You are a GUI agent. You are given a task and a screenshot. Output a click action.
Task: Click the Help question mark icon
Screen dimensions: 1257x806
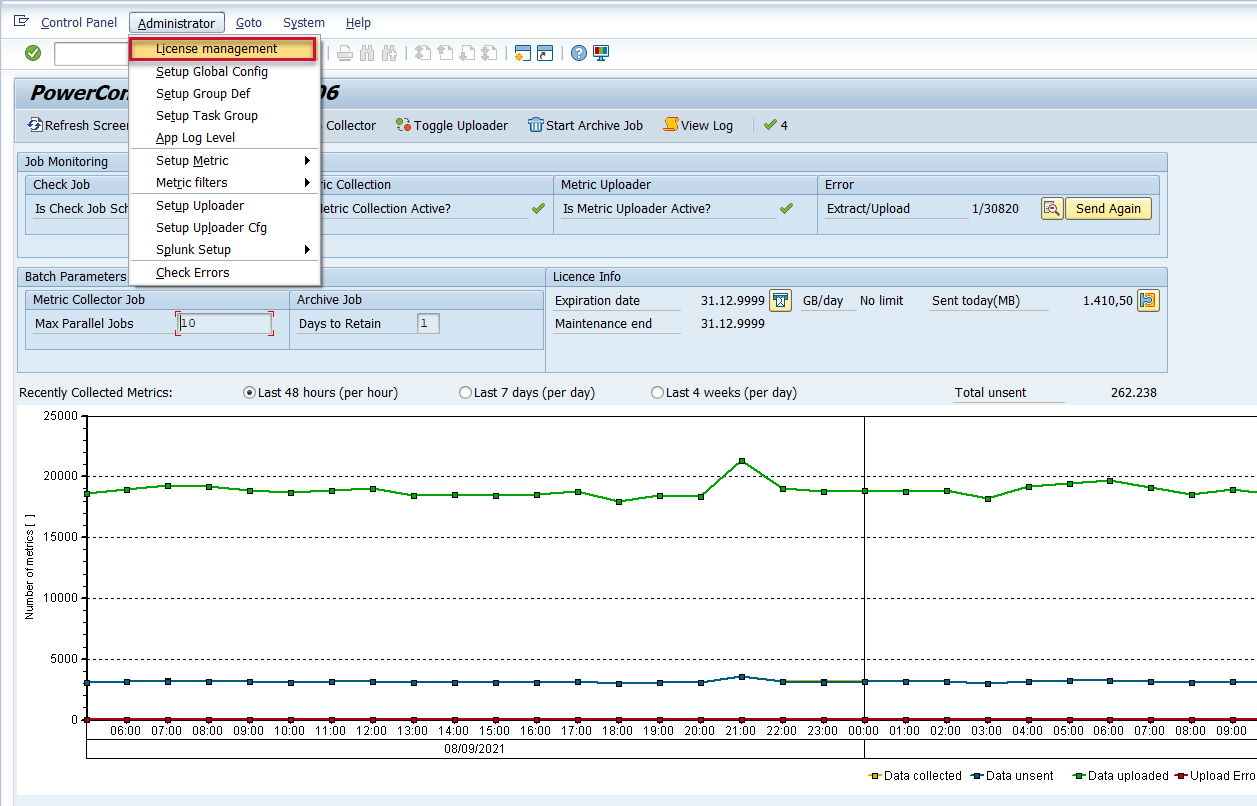pyautogui.click(x=578, y=53)
